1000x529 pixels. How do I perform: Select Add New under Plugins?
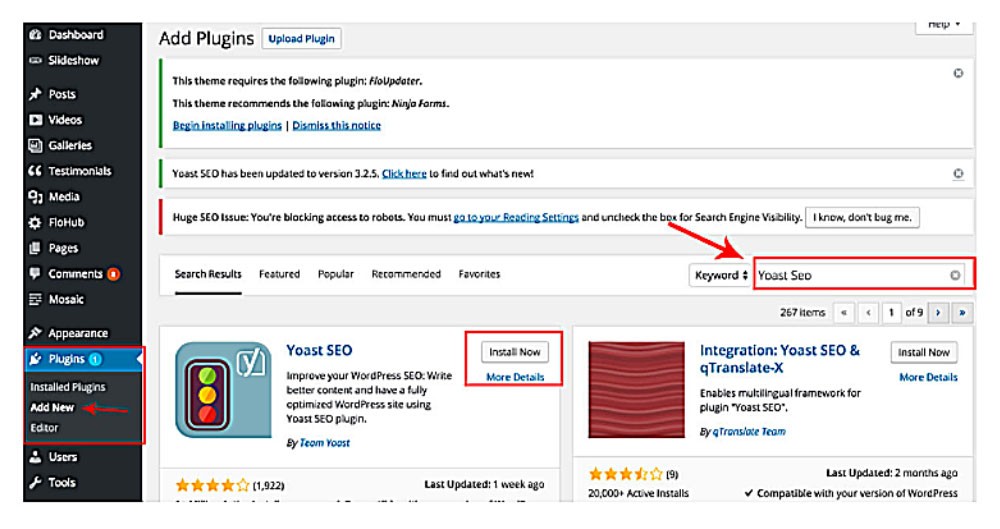coord(52,408)
